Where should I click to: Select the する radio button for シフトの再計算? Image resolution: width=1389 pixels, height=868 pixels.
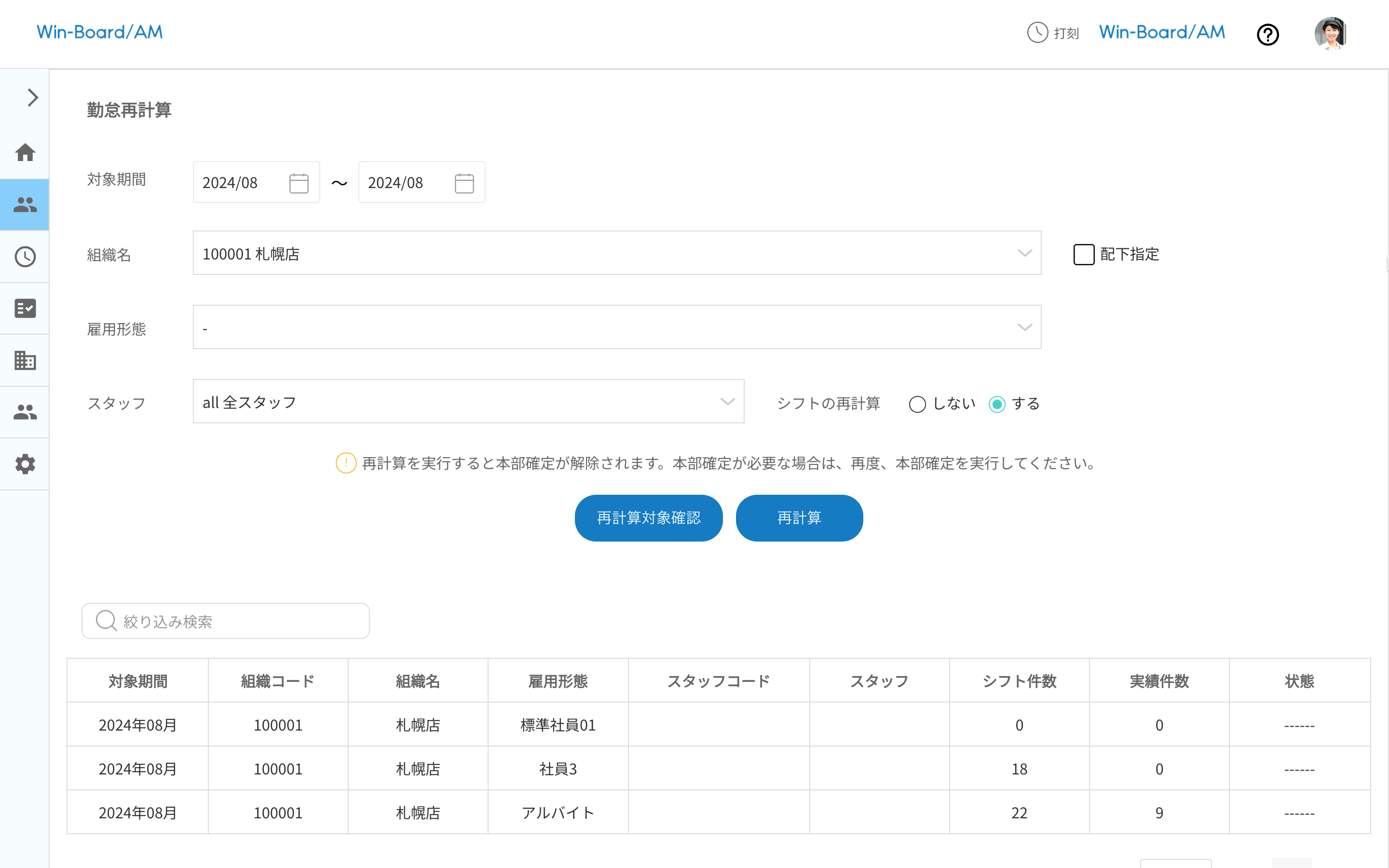[x=997, y=404]
